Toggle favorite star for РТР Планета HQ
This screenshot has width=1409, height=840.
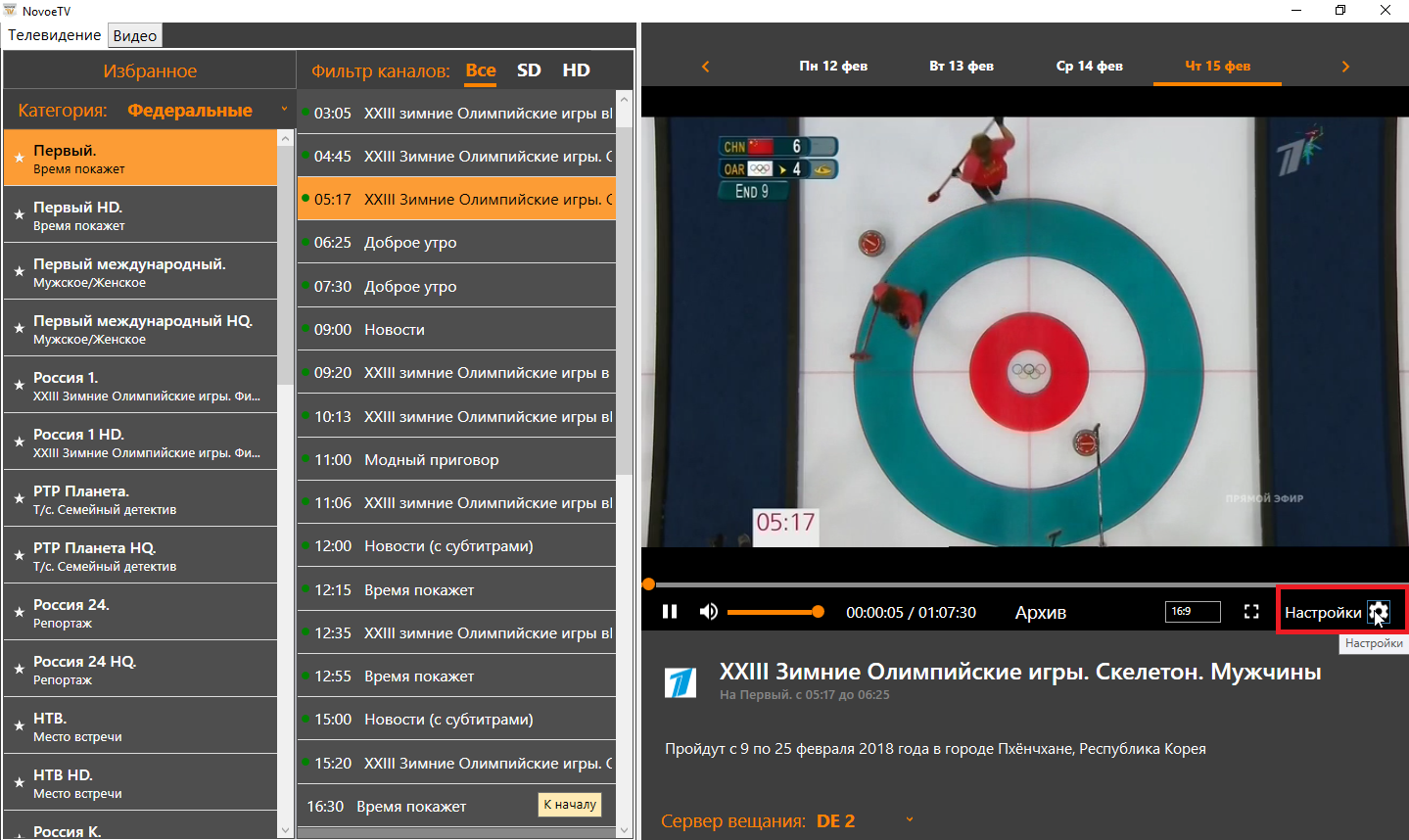pyautogui.click(x=19, y=556)
